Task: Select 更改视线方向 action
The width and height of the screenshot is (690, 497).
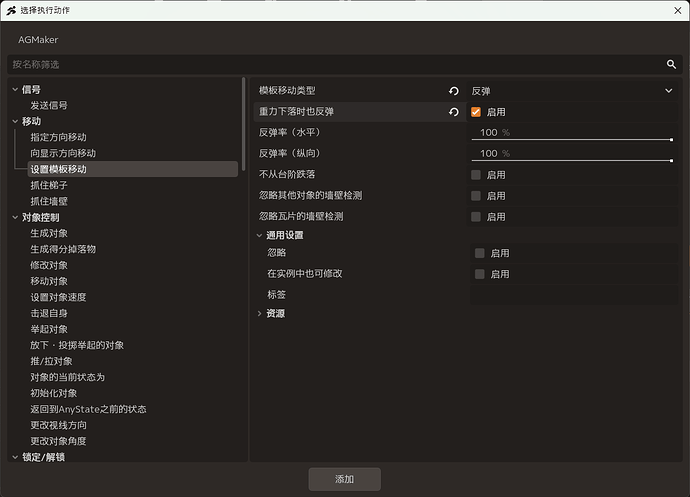Action: [x=59, y=425]
